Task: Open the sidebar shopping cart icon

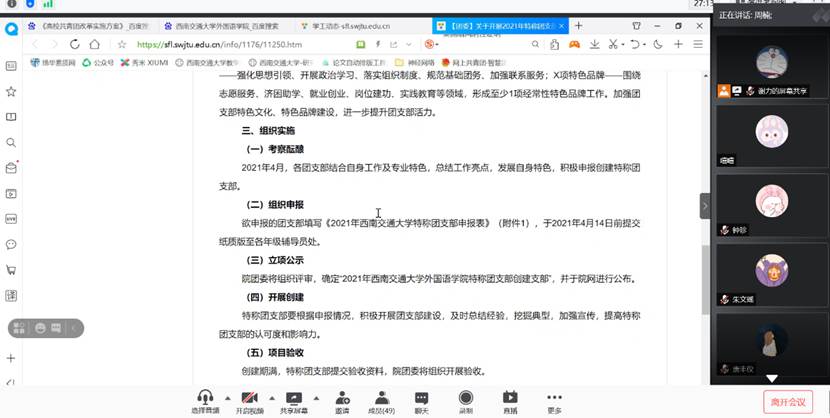Action: 11,270
